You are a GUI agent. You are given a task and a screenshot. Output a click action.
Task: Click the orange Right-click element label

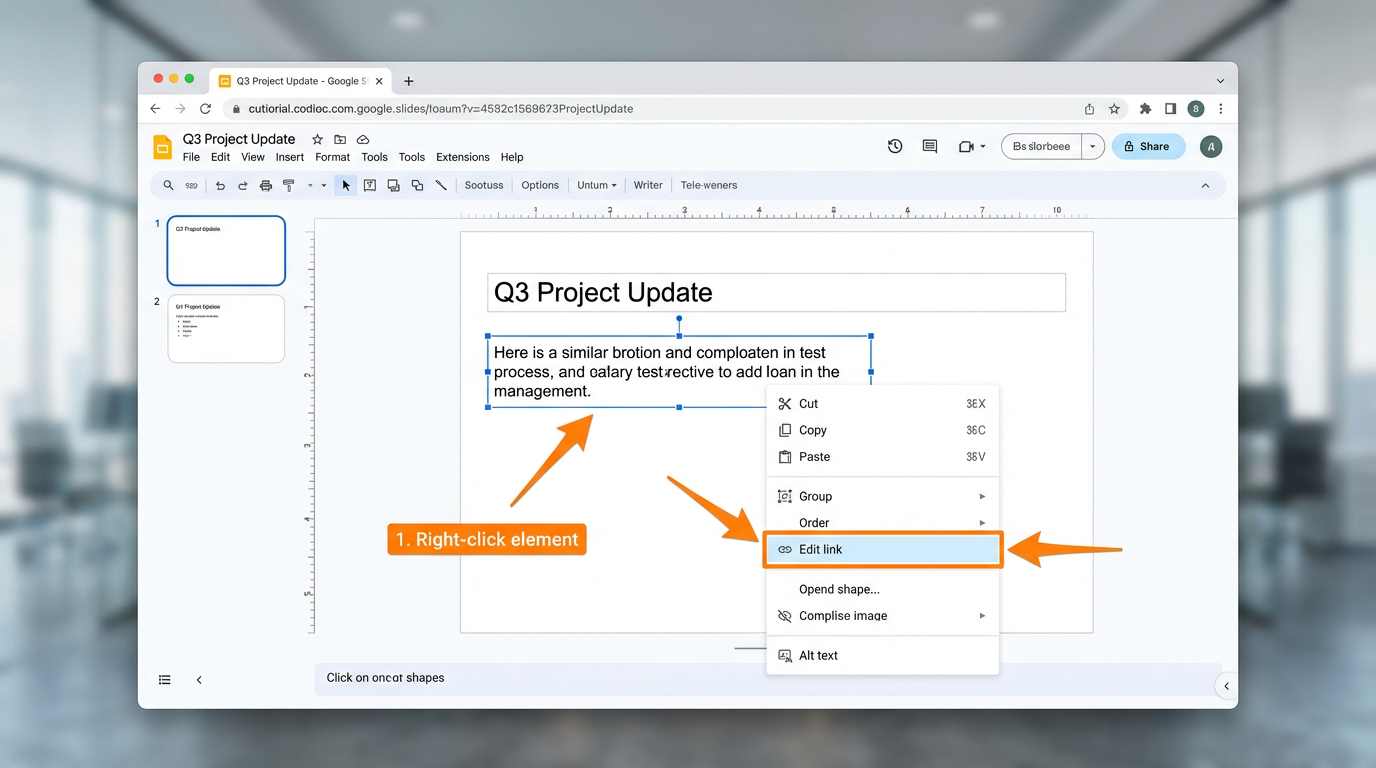tap(486, 538)
